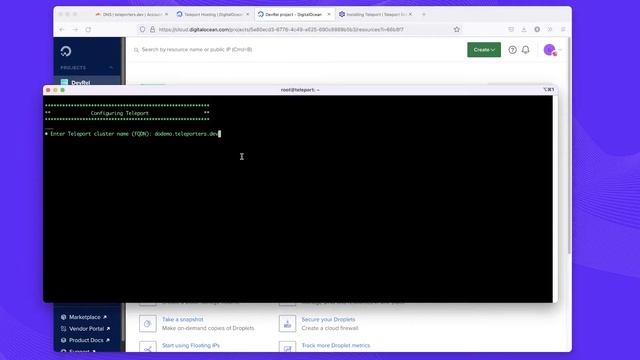The height and width of the screenshot is (360, 640).
Task: Open the browser extension icon beside downloads
Action: pos(537,29)
